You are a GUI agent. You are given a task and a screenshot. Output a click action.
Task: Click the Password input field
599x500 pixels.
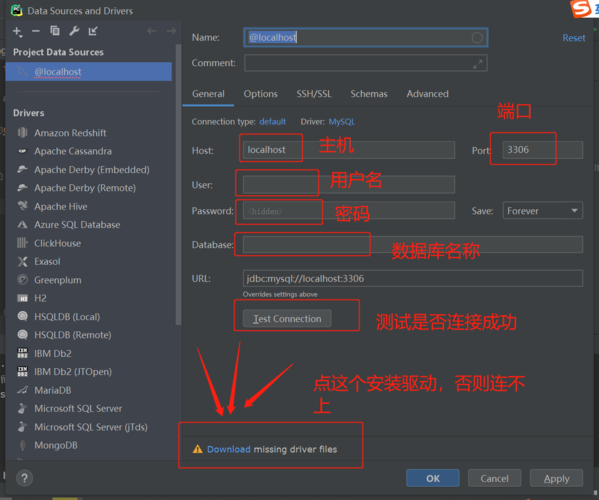(349, 211)
